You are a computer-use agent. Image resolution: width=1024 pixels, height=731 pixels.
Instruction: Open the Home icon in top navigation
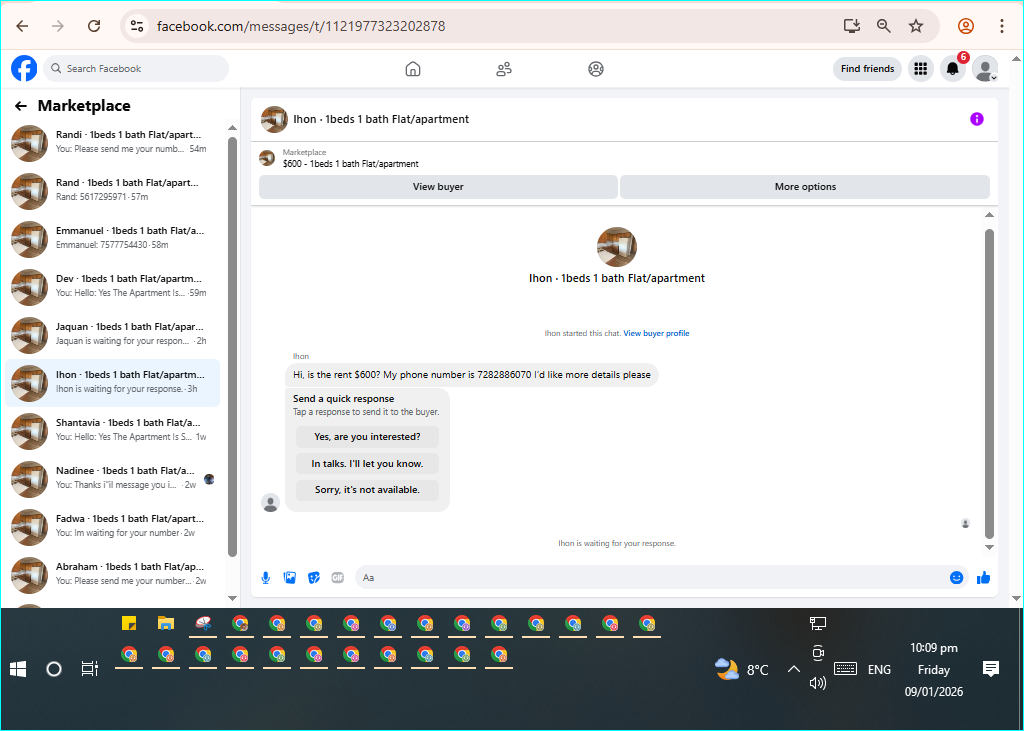(x=413, y=69)
